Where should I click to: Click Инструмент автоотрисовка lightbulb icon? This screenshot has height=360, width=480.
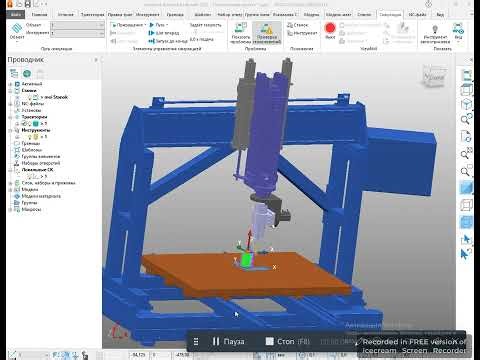click(x=435, y=34)
